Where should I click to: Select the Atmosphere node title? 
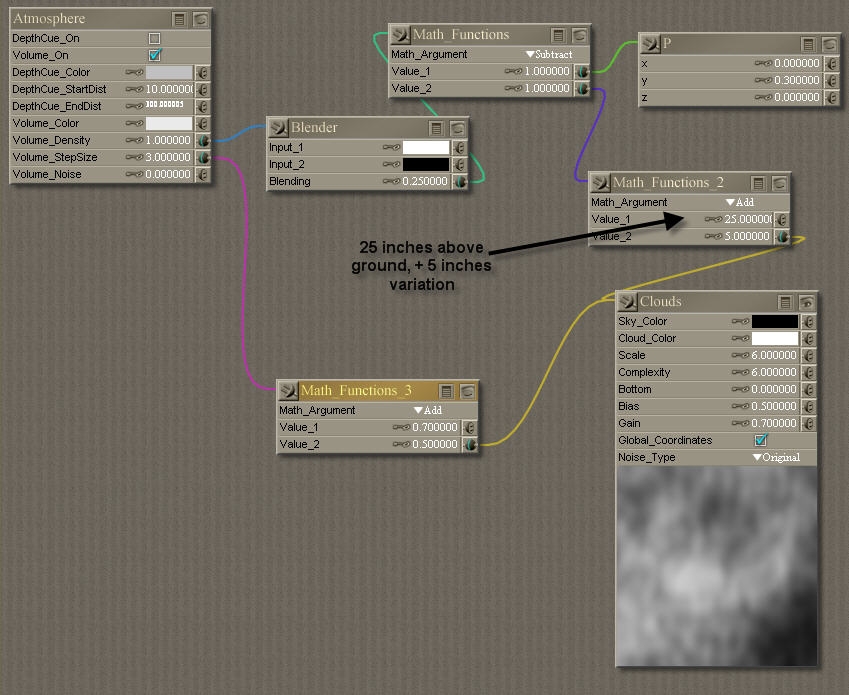[x=49, y=18]
